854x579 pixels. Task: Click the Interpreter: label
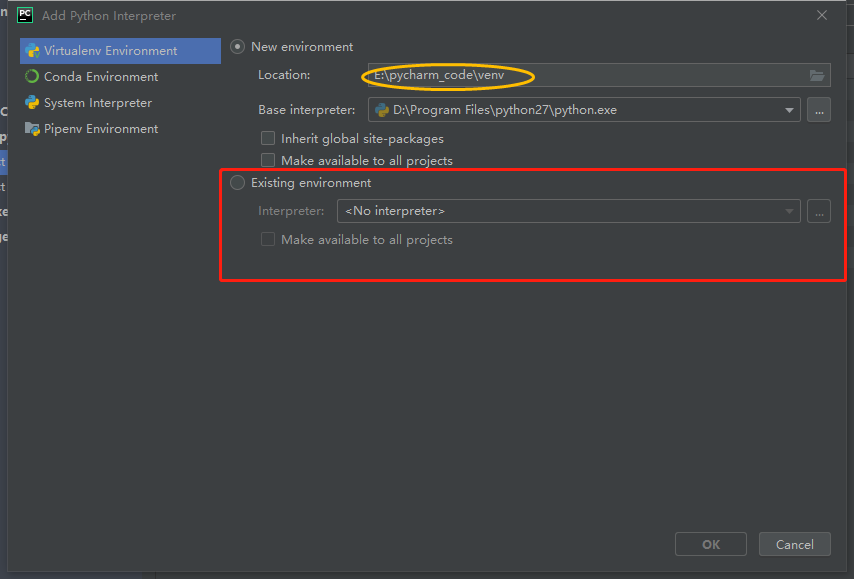point(291,211)
